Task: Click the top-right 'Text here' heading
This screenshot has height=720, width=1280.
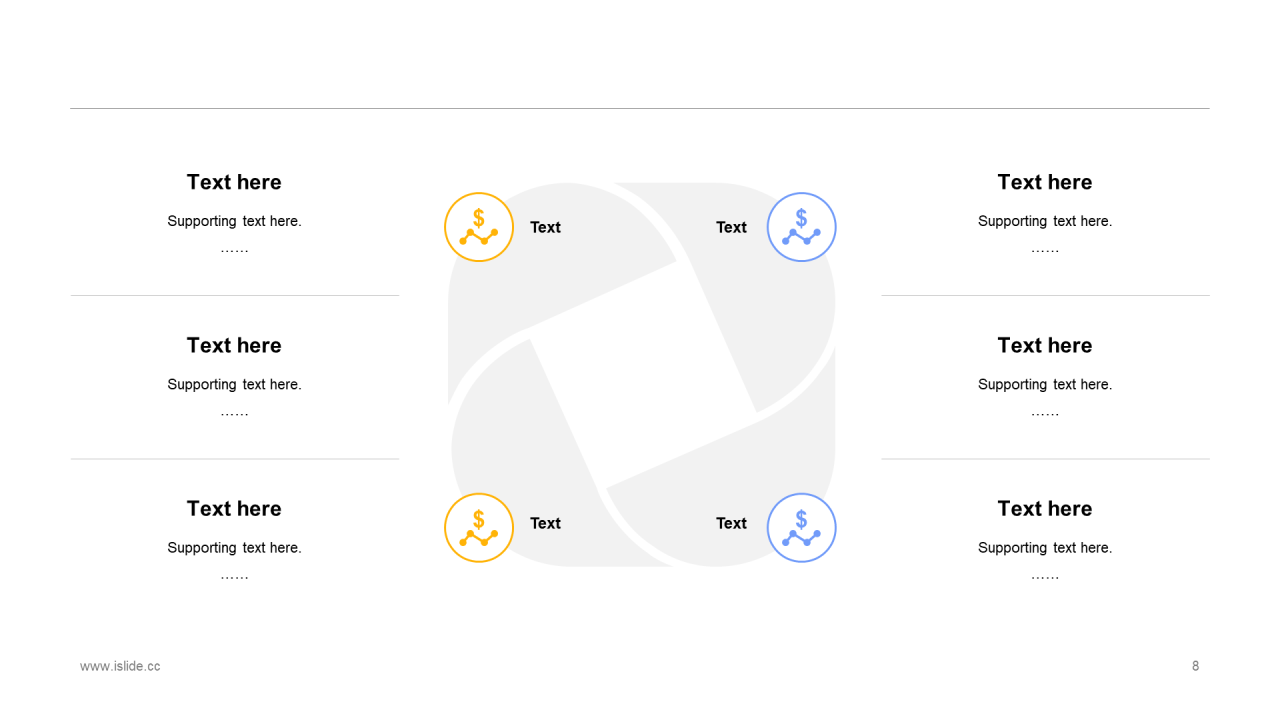Action: pos(1045,182)
